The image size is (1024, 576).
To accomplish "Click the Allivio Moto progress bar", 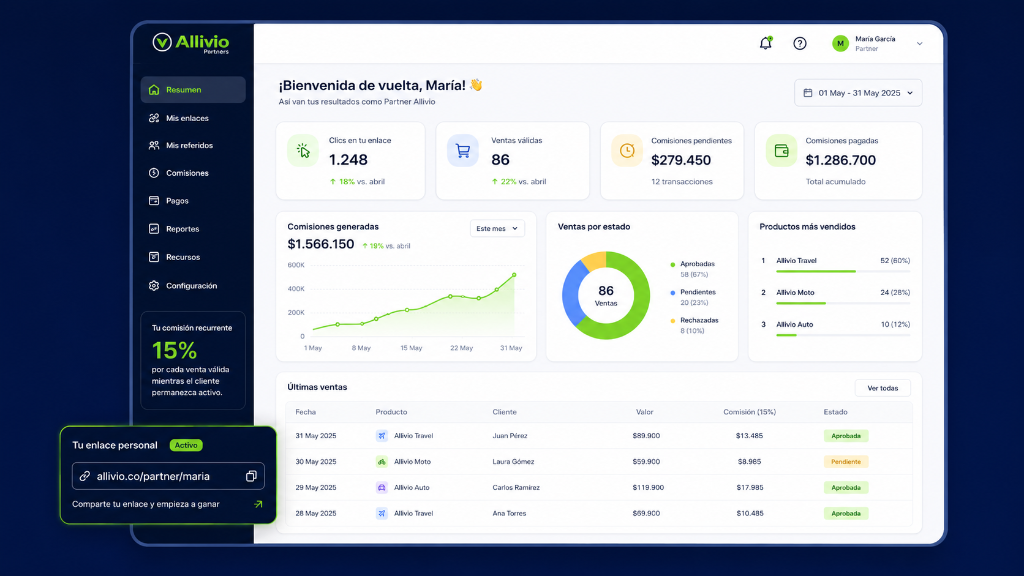I will tap(842, 303).
